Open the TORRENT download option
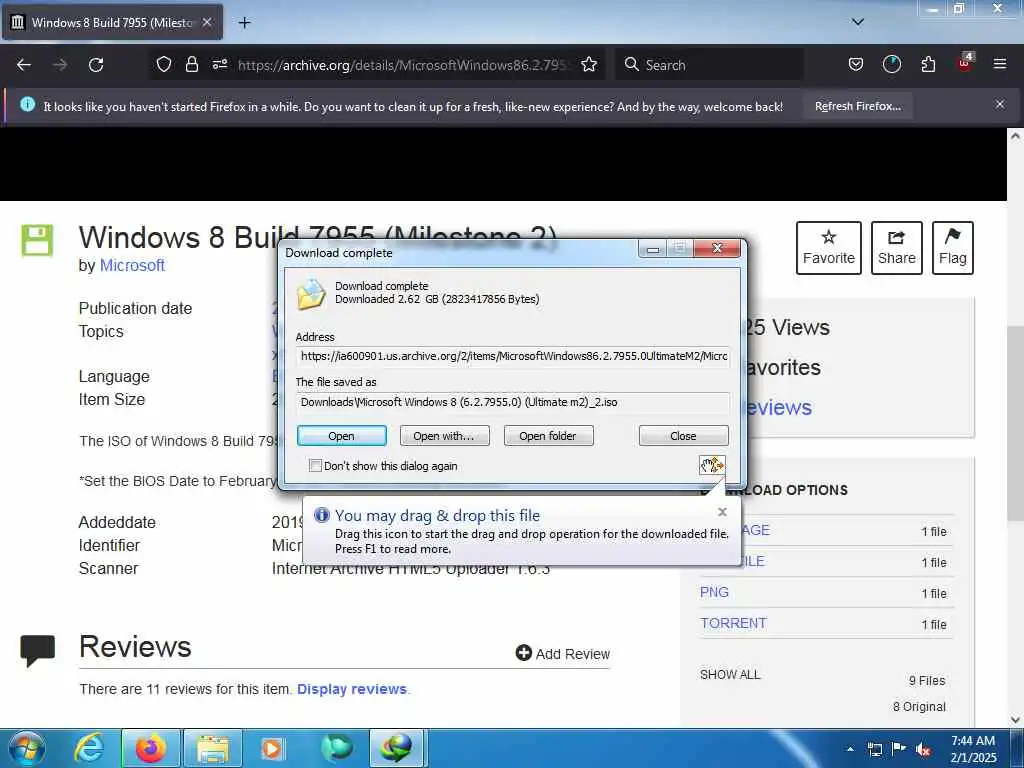The image size is (1024, 768). tap(733, 623)
